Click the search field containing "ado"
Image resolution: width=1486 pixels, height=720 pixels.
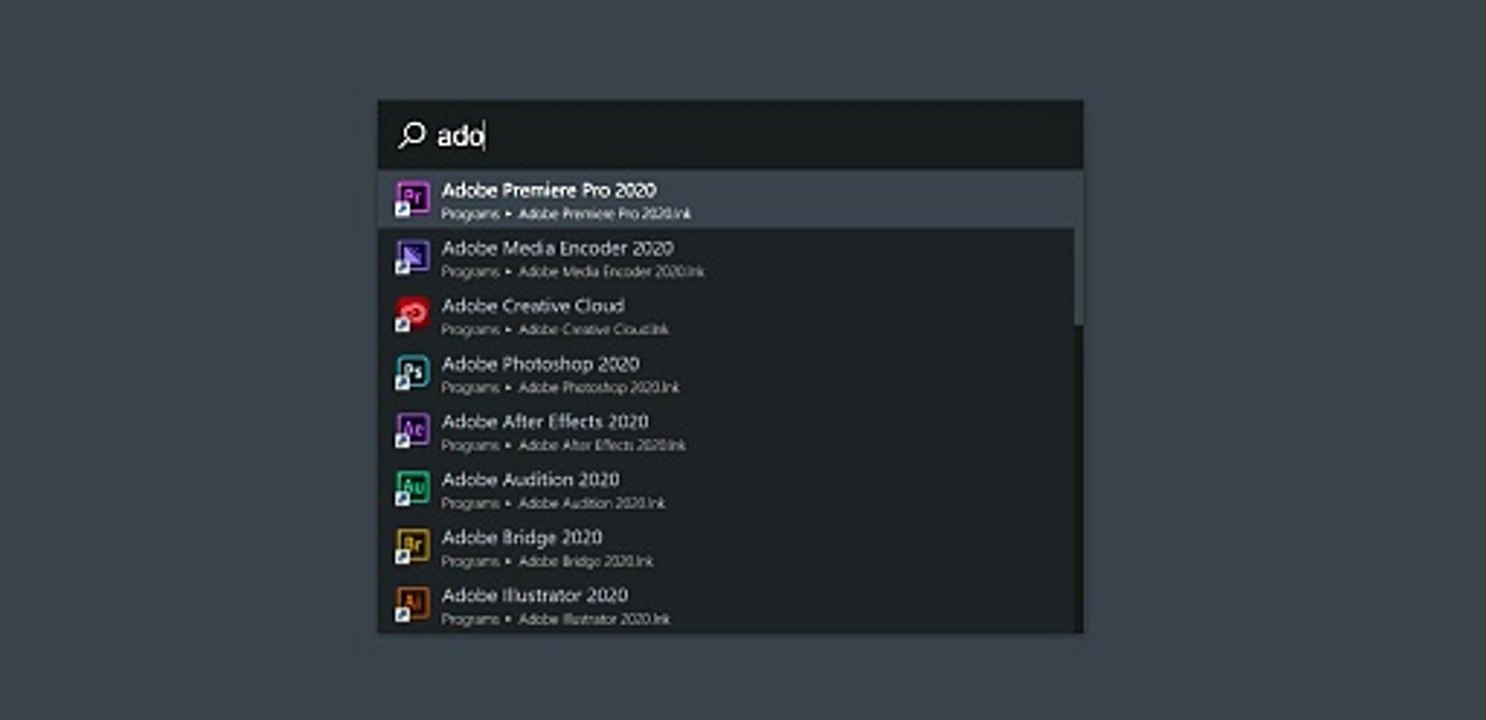(730, 135)
